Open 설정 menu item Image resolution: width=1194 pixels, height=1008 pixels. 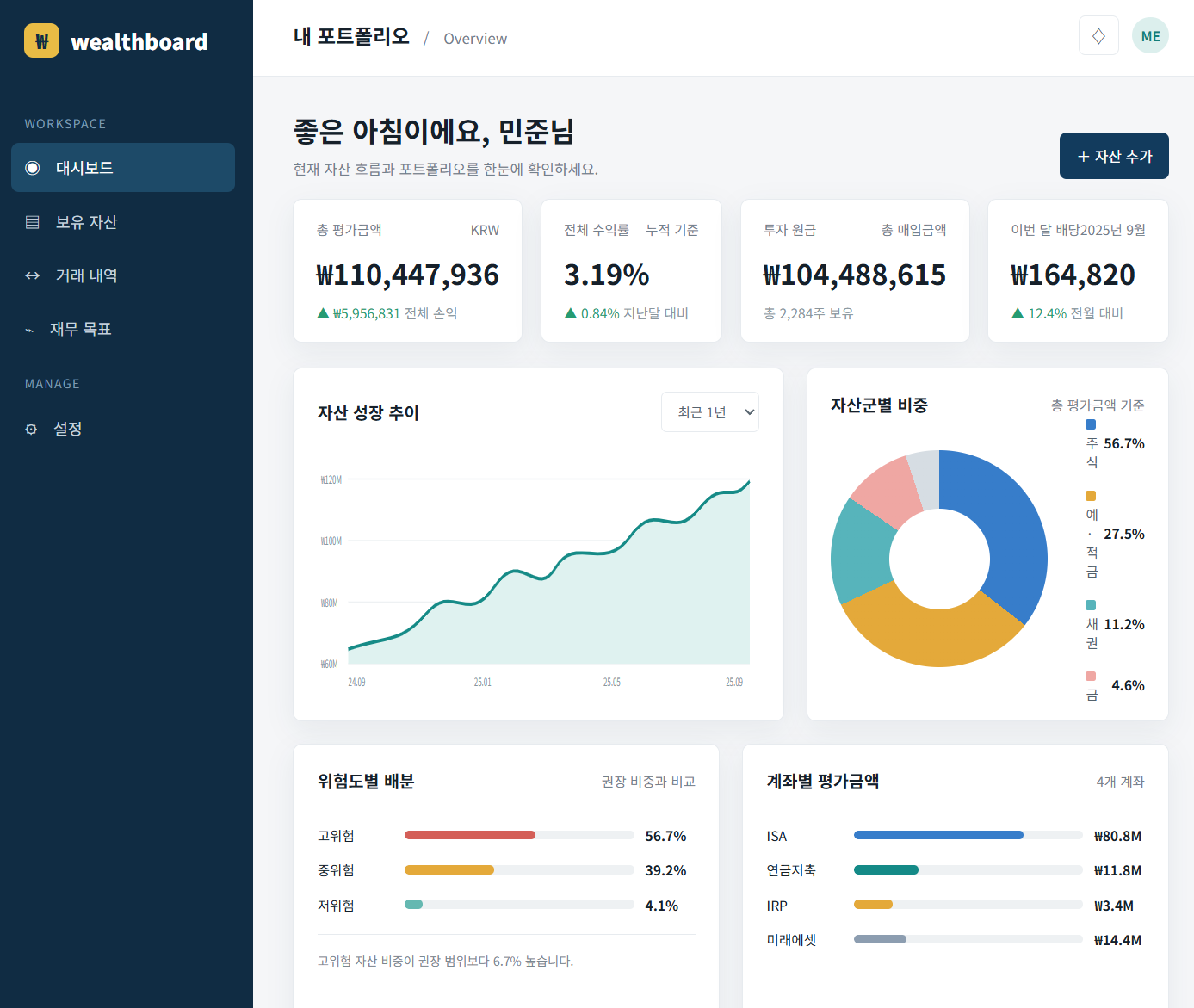coord(123,429)
